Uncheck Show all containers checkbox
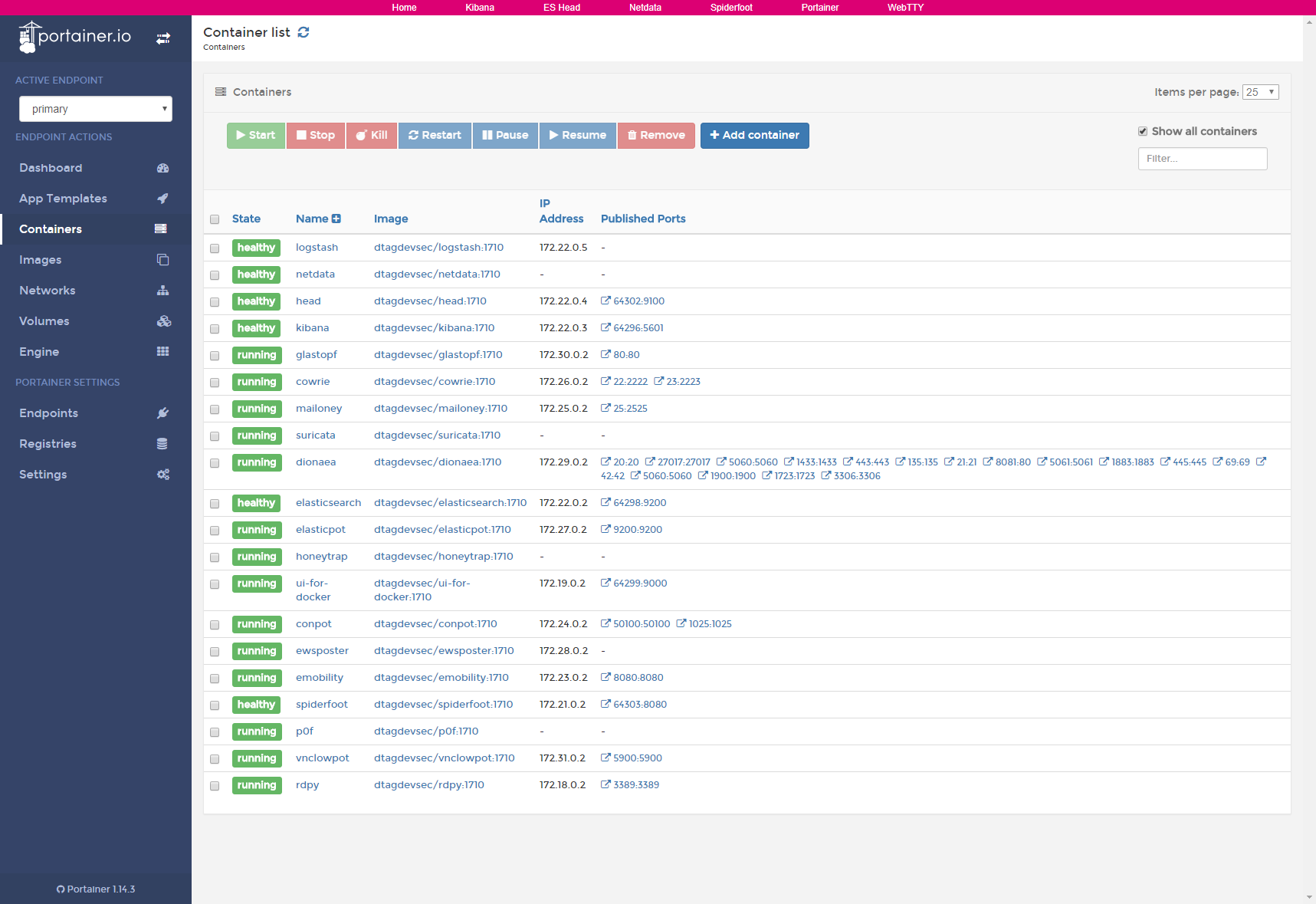The image size is (1316, 904). pos(1143,132)
